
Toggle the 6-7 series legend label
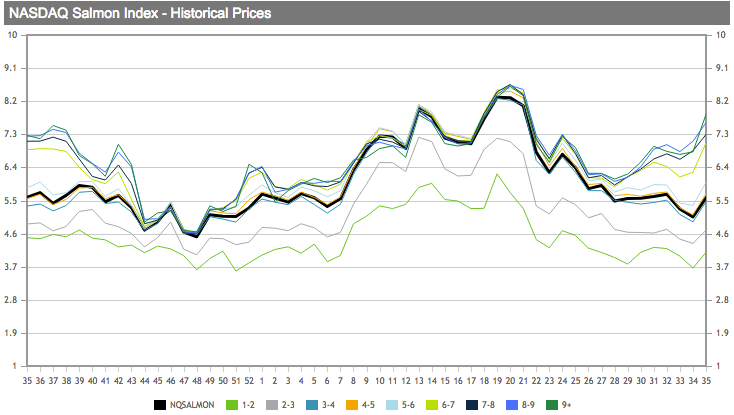coord(448,405)
